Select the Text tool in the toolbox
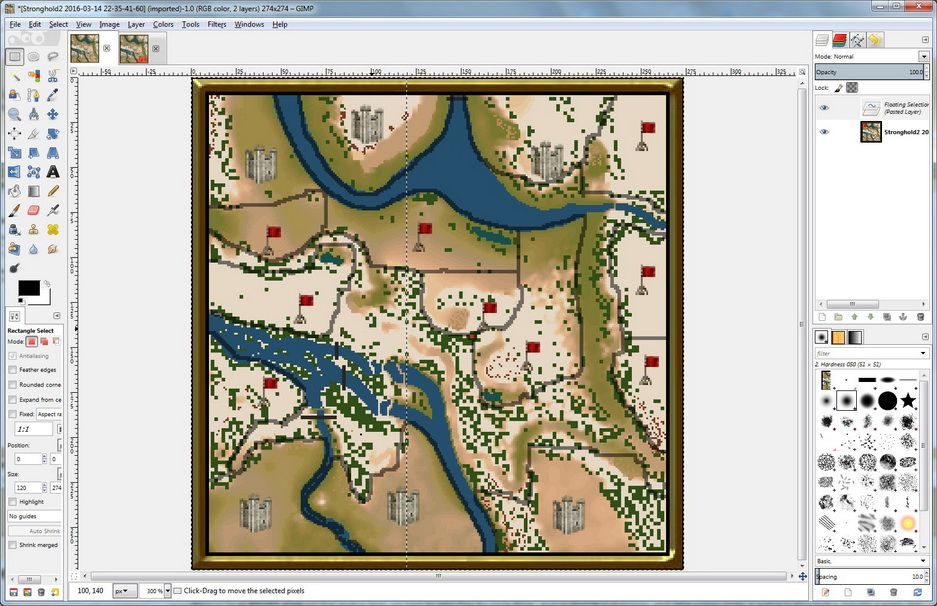The width and height of the screenshot is (937, 606). coord(53,172)
